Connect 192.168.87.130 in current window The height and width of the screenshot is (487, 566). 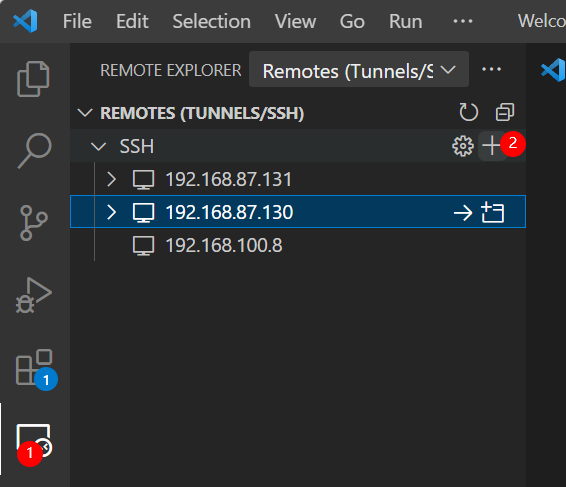click(x=463, y=213)
